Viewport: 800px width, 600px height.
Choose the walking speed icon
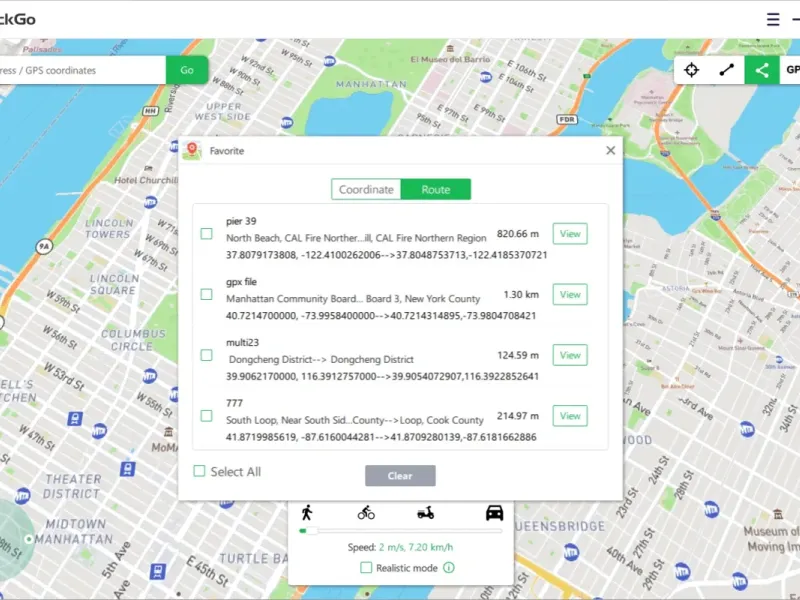pos(307,513)
